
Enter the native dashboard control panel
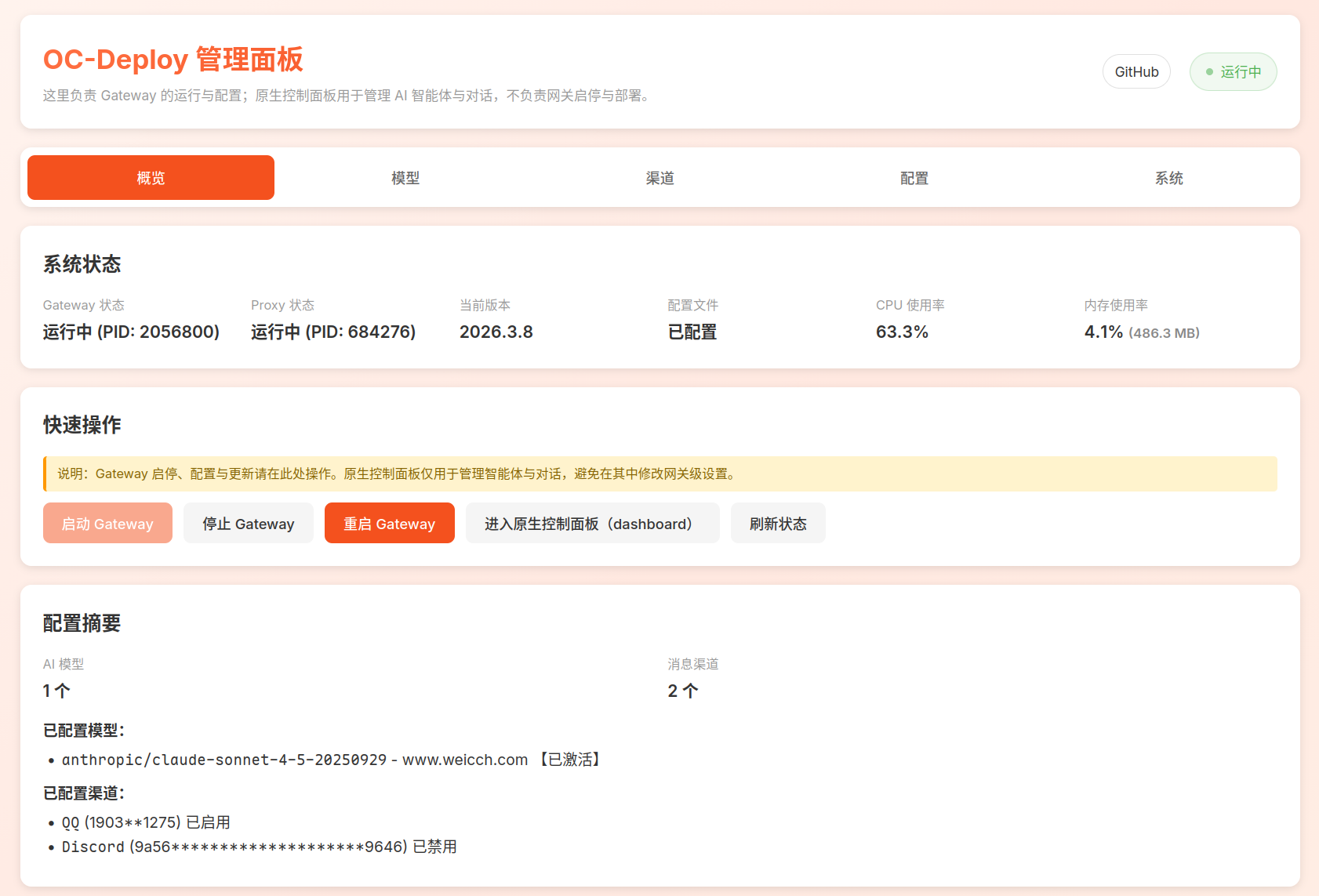pyautogui.click(x=592, y=524)
